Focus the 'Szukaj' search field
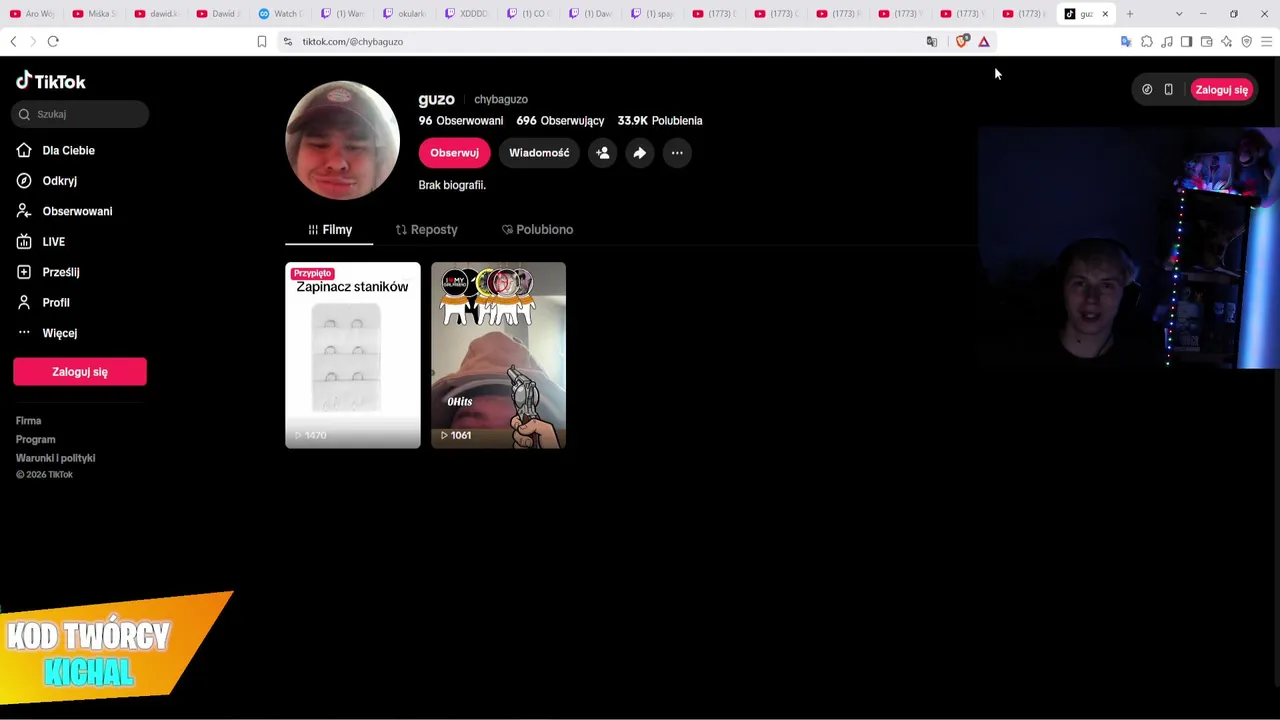This screenshot has width=1280, height=720. pos(81,114)
